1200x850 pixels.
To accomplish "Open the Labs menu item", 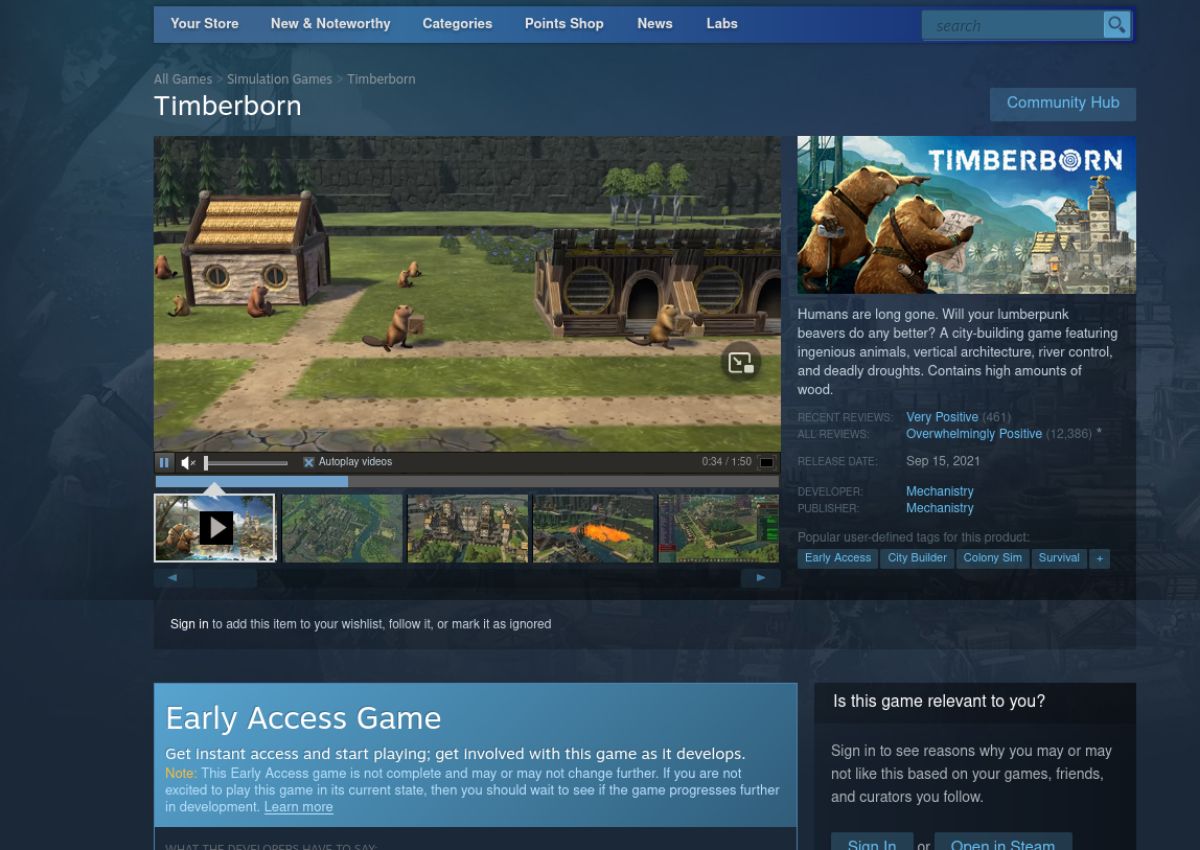I will 721,23.
